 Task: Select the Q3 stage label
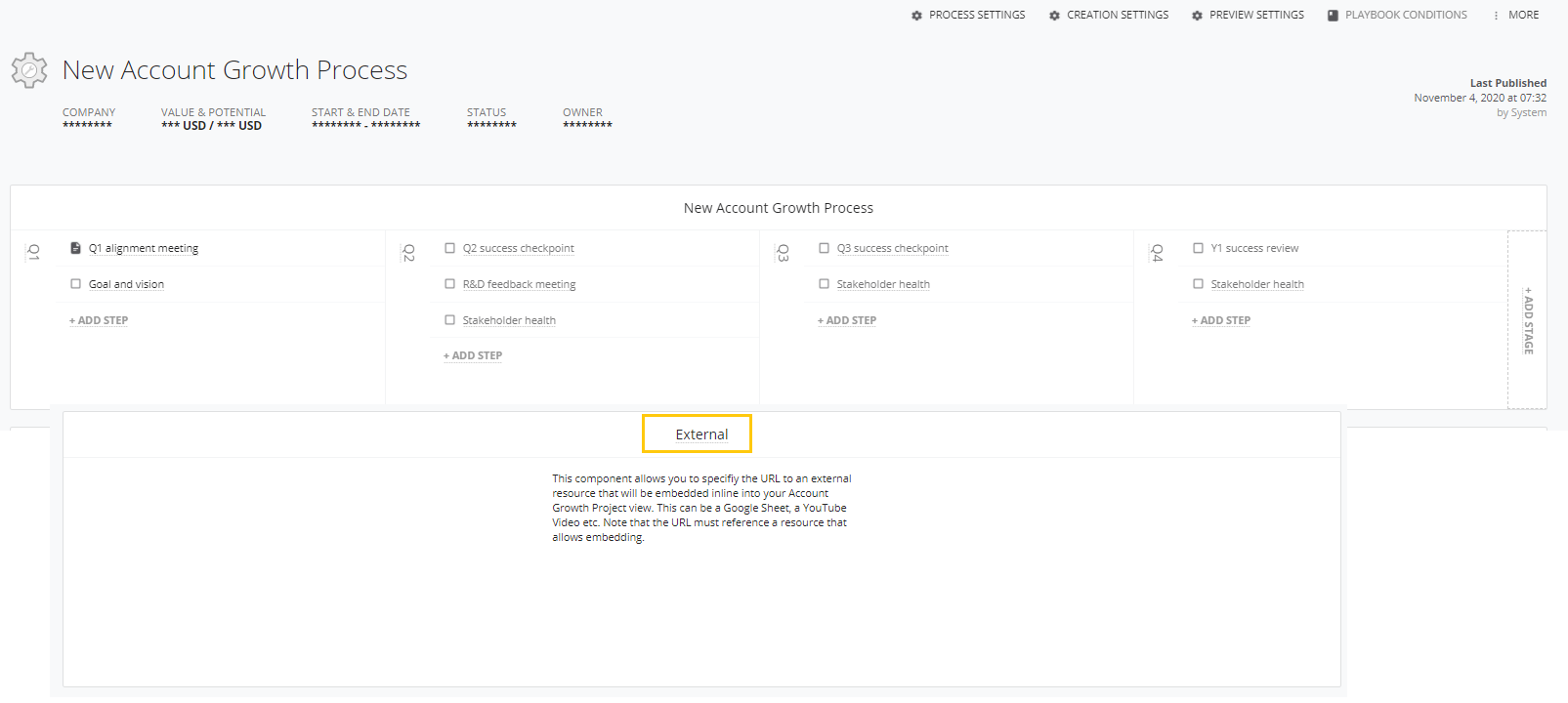[x=783, y=253]
